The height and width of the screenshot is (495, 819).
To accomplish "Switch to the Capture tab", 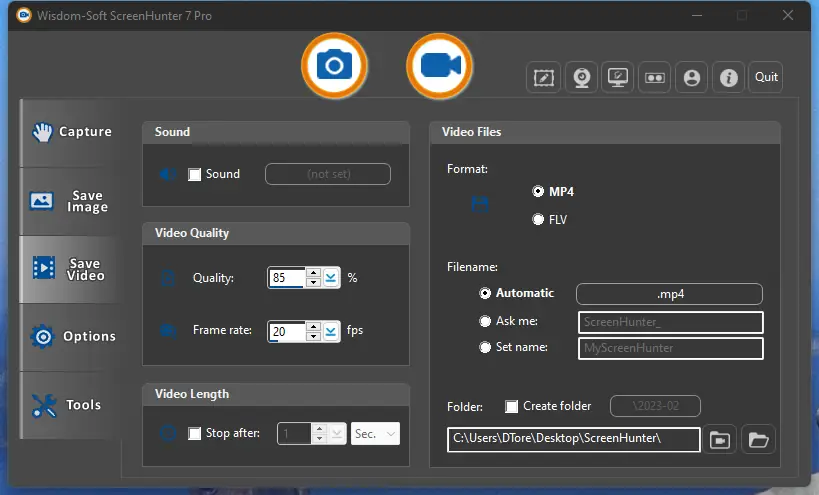I will click(71, 132).
